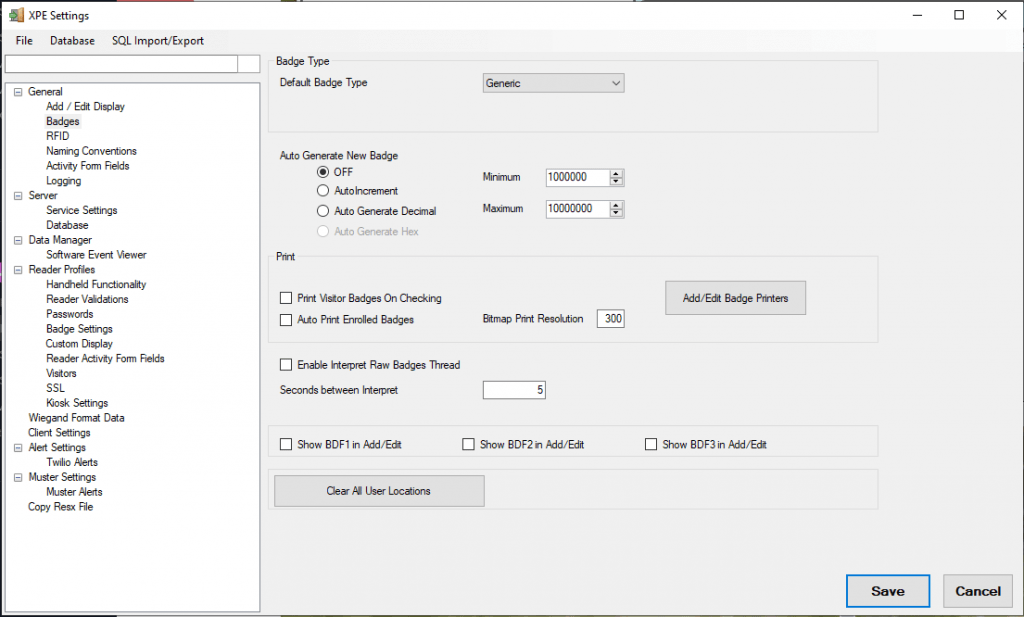Screen dimensions: 1024x617
Task: Click the Bitmap Print Resolution field
Action: [611, 319]
